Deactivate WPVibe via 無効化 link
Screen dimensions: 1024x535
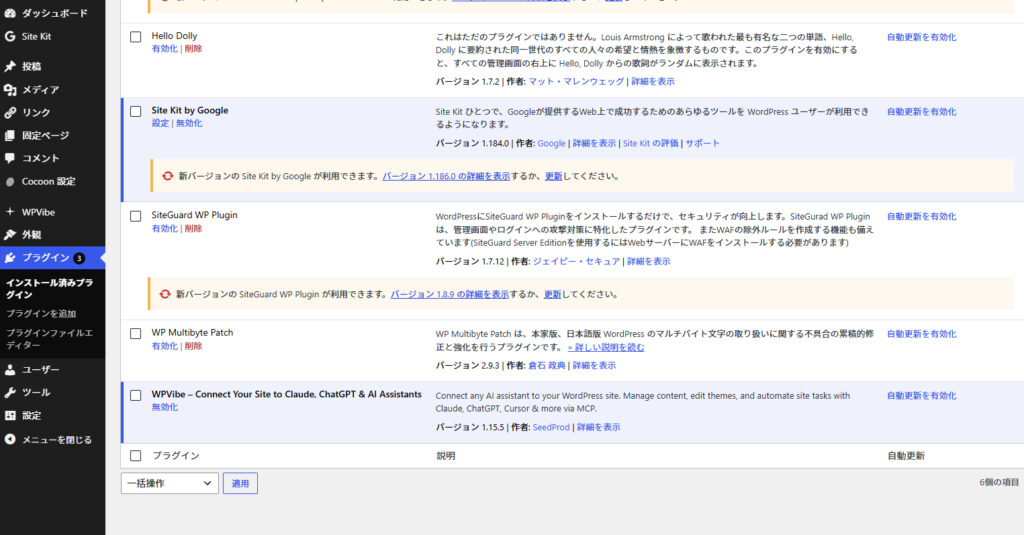point(165,407)
